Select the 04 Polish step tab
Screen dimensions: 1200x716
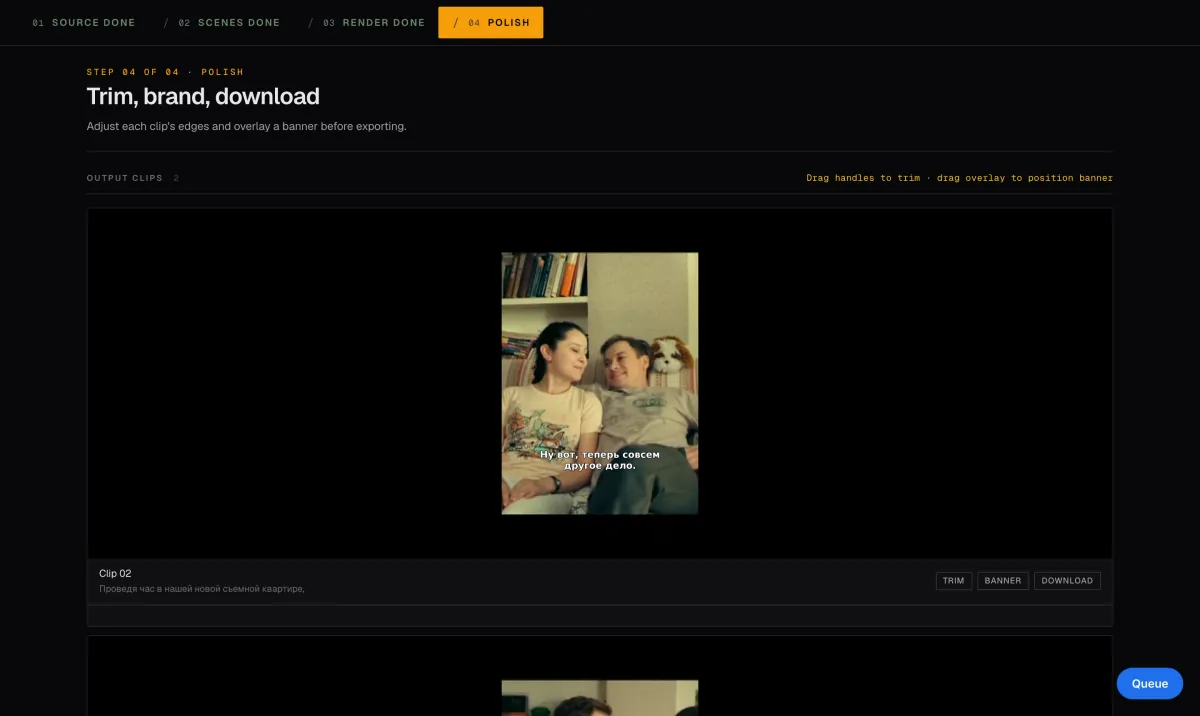491,22
